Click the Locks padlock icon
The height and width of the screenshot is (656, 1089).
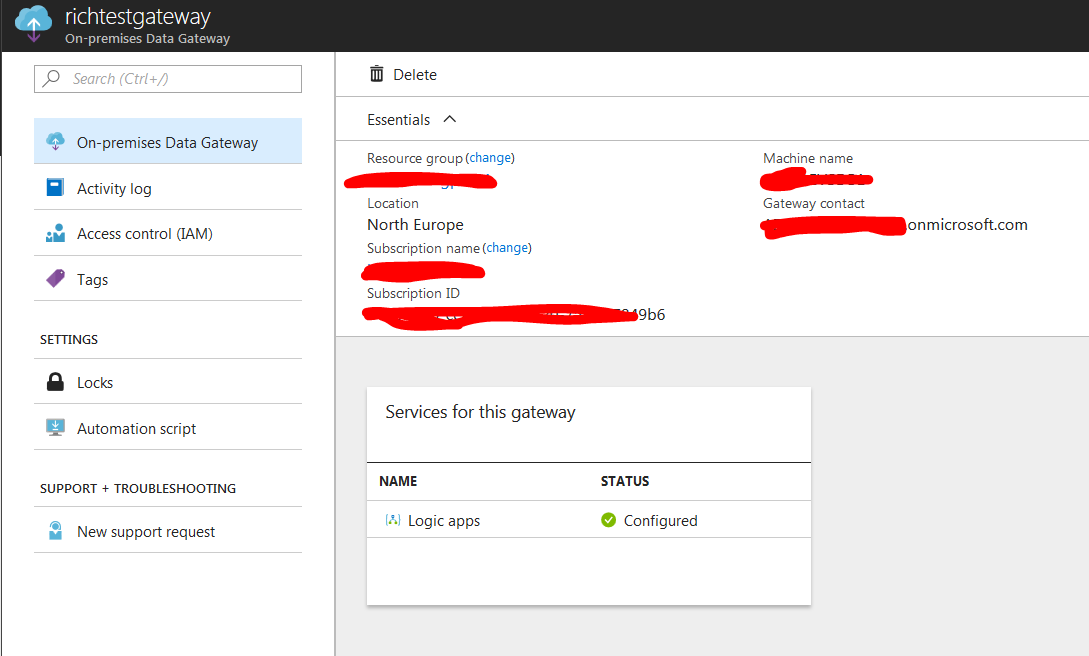pos(56,382)
